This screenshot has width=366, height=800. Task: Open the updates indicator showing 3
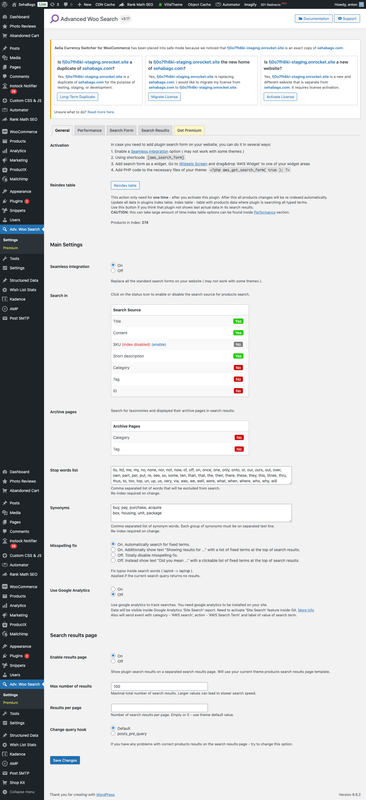tap(54, 4)
